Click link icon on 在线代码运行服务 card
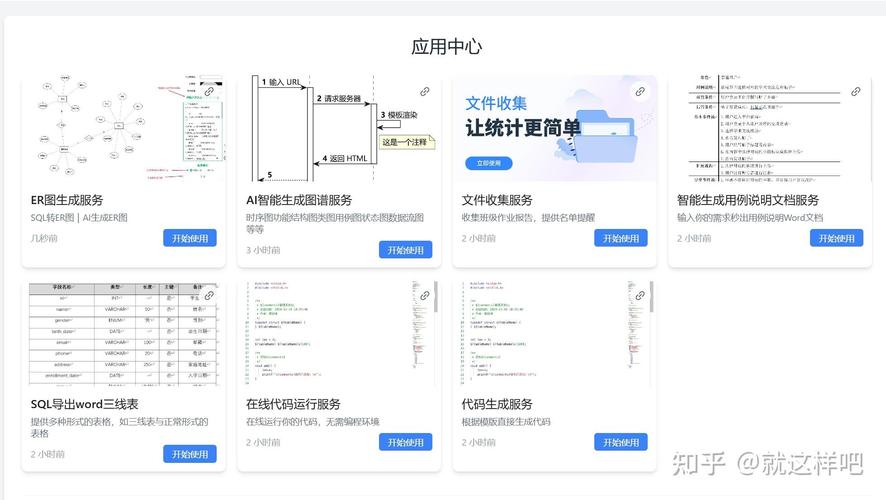Image resolution: width=886 pixels, height=500 pixels. 425,295
